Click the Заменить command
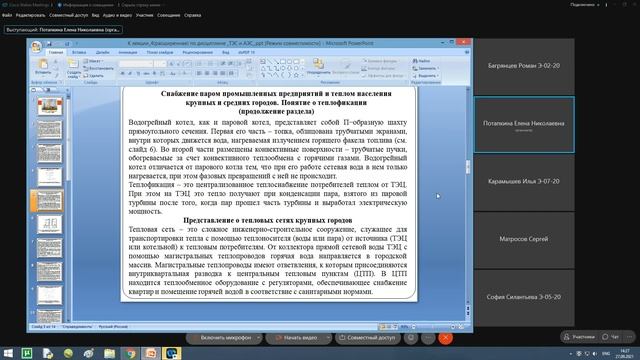Image resolution: width=640 pixels, height=360 pixels. (x=426, y=68)
